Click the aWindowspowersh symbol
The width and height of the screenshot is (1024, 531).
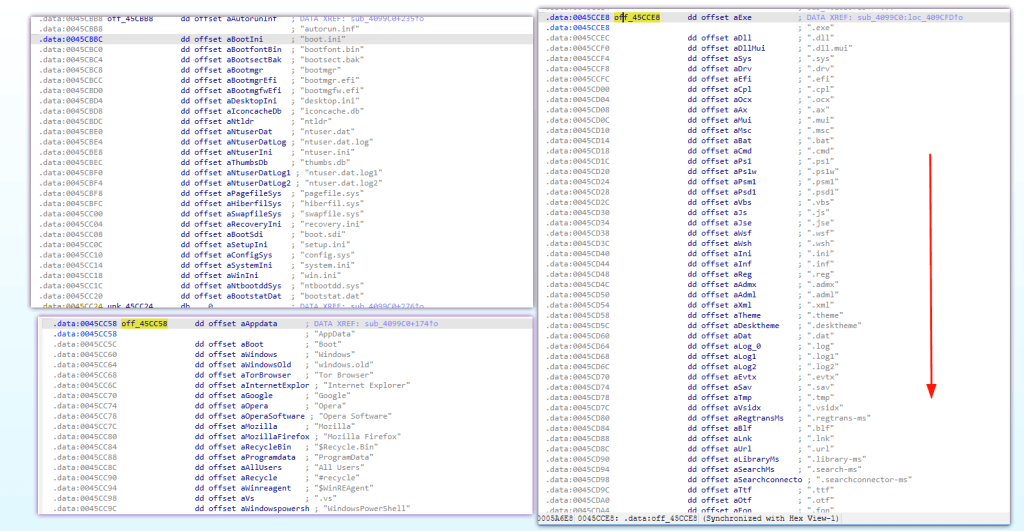tap(275, 508)
